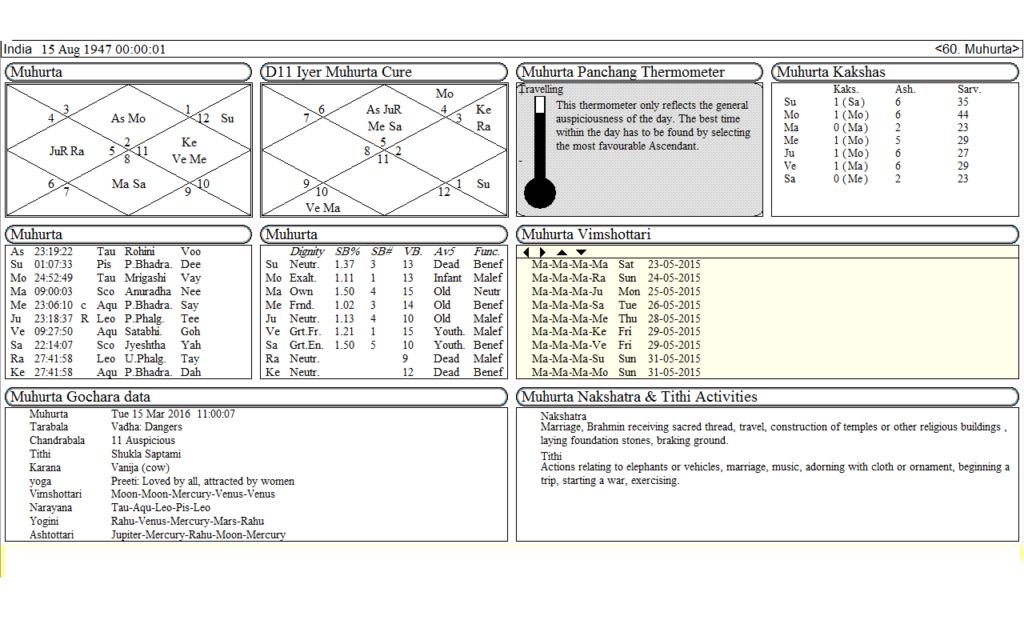Select the Ma-Ma-Ma-Su Sun 31-05-2015 row
Screen dimensions: 1024x640
616,359
